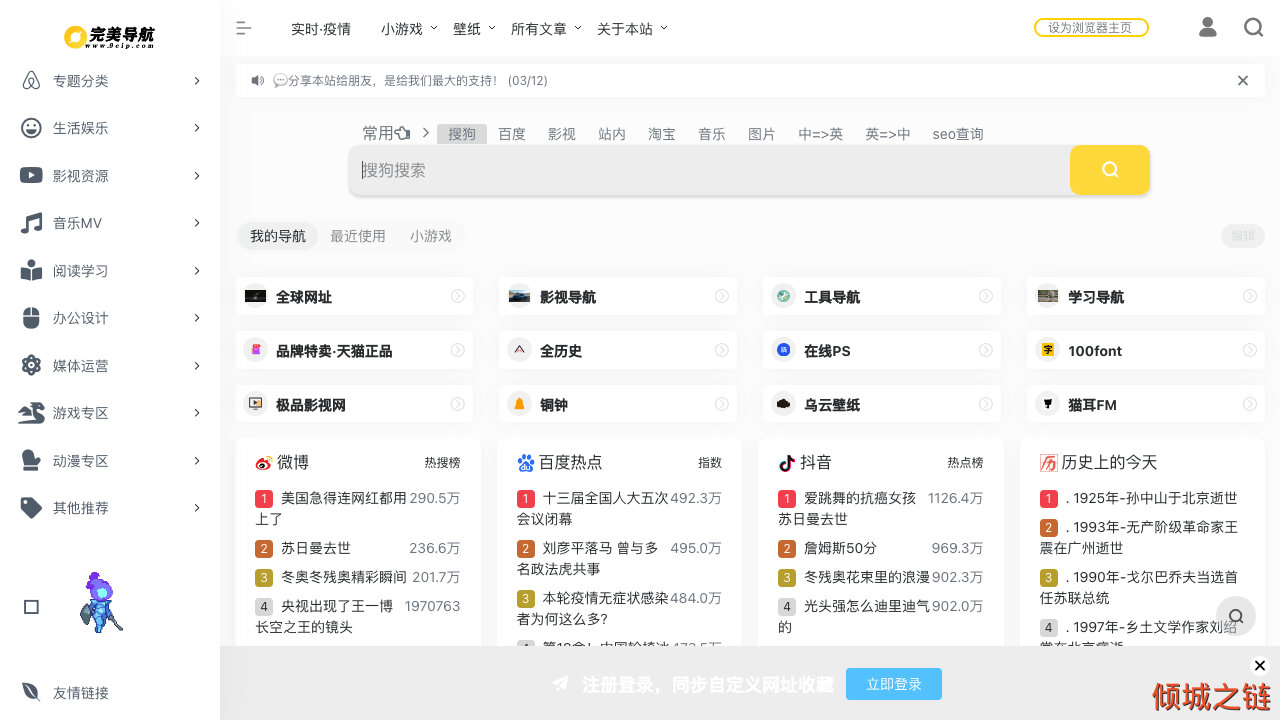Click the yellow search submit button
Screen dimensions: 1280x720
pyautogui.click(x=1110, y=170)
